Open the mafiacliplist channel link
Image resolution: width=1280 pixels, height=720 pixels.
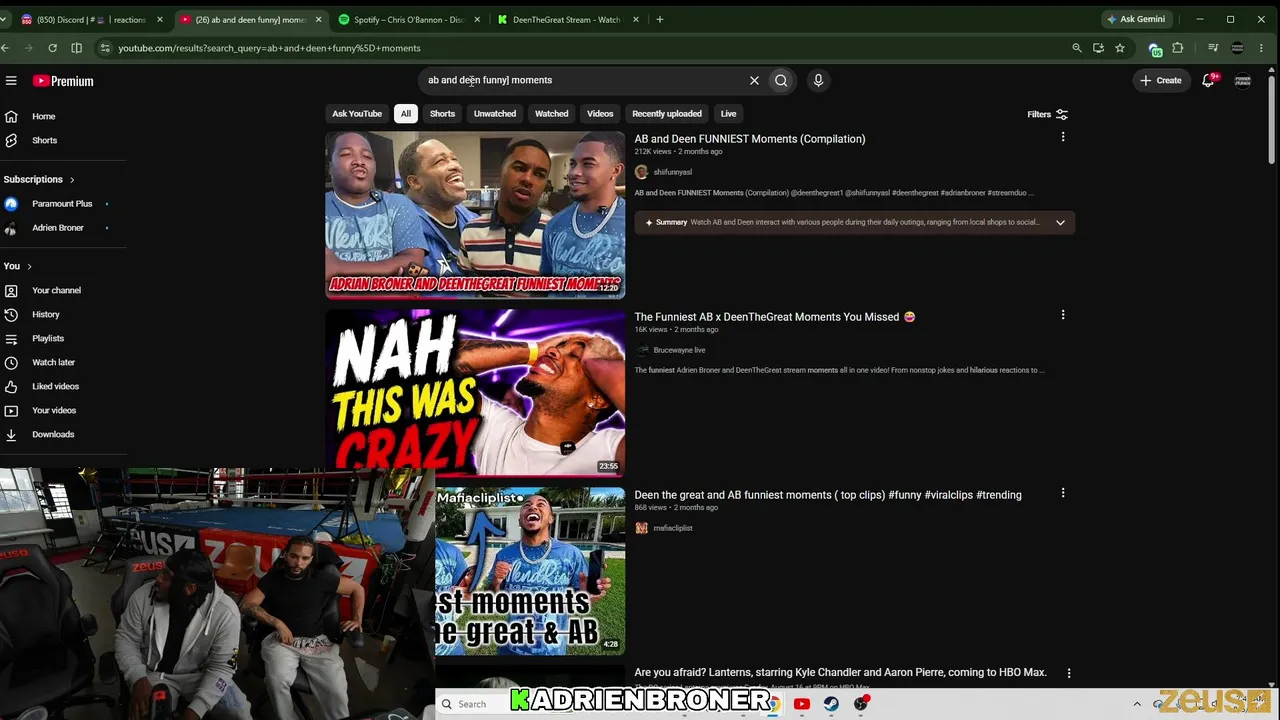[672, 528]
